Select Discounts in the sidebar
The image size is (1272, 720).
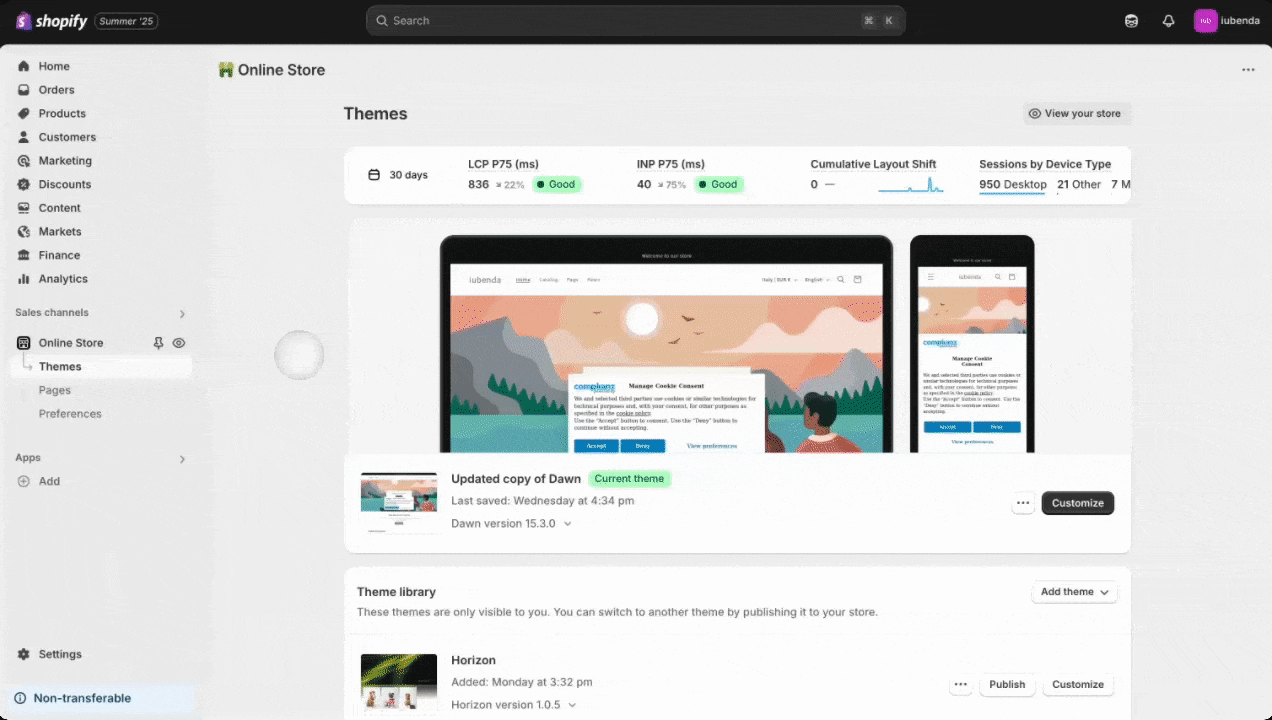[x=65, y=184]
